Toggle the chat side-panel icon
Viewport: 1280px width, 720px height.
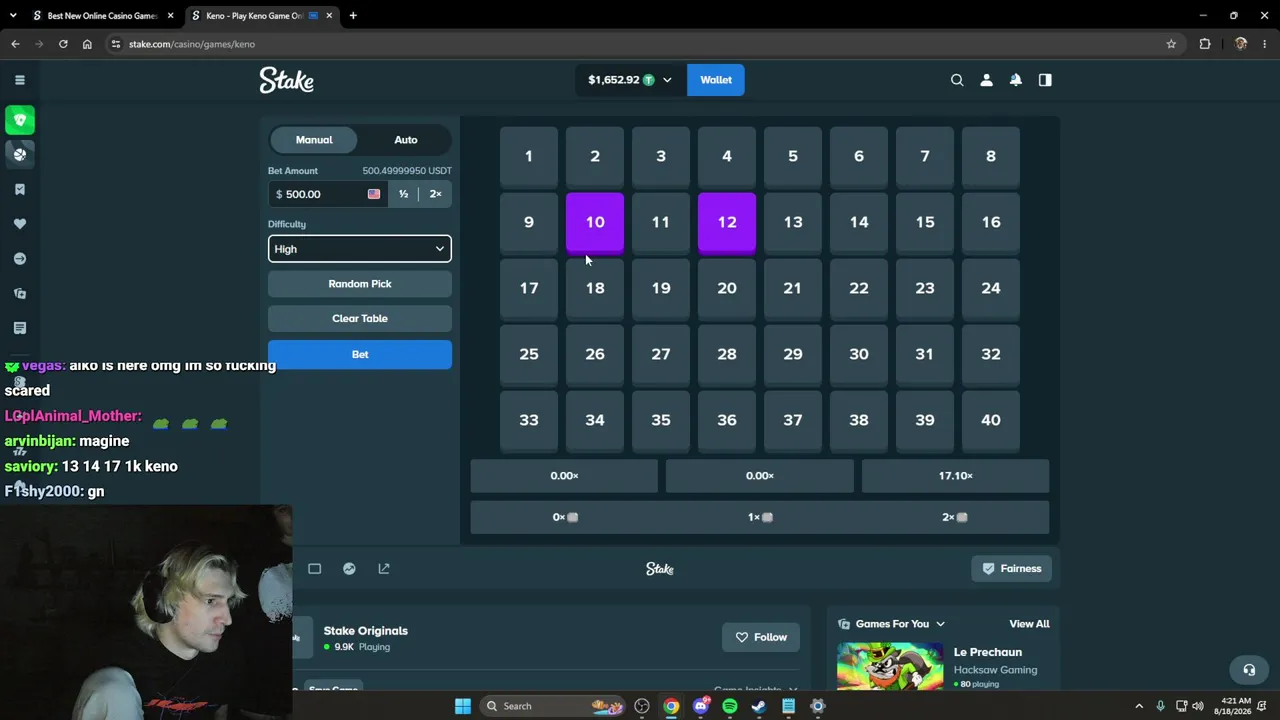[1045, 80]
